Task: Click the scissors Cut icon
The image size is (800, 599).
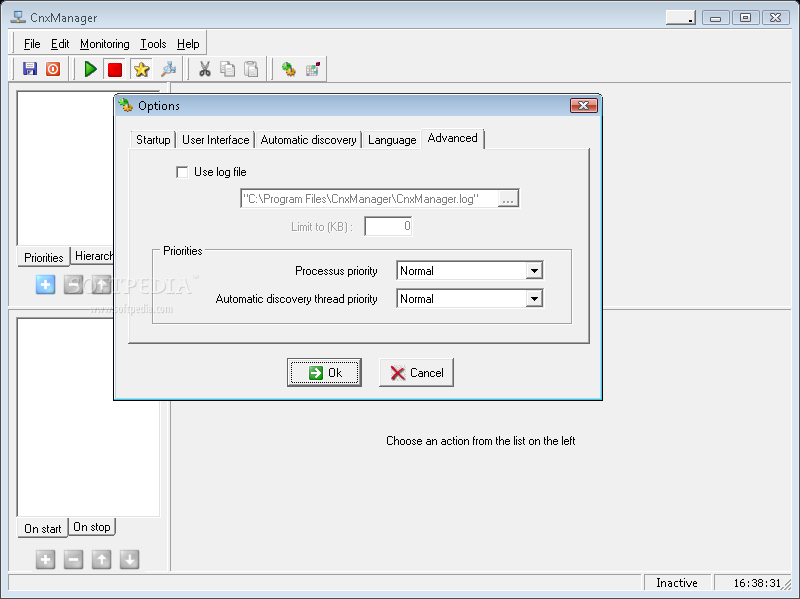Action: [x=205, y=69]
